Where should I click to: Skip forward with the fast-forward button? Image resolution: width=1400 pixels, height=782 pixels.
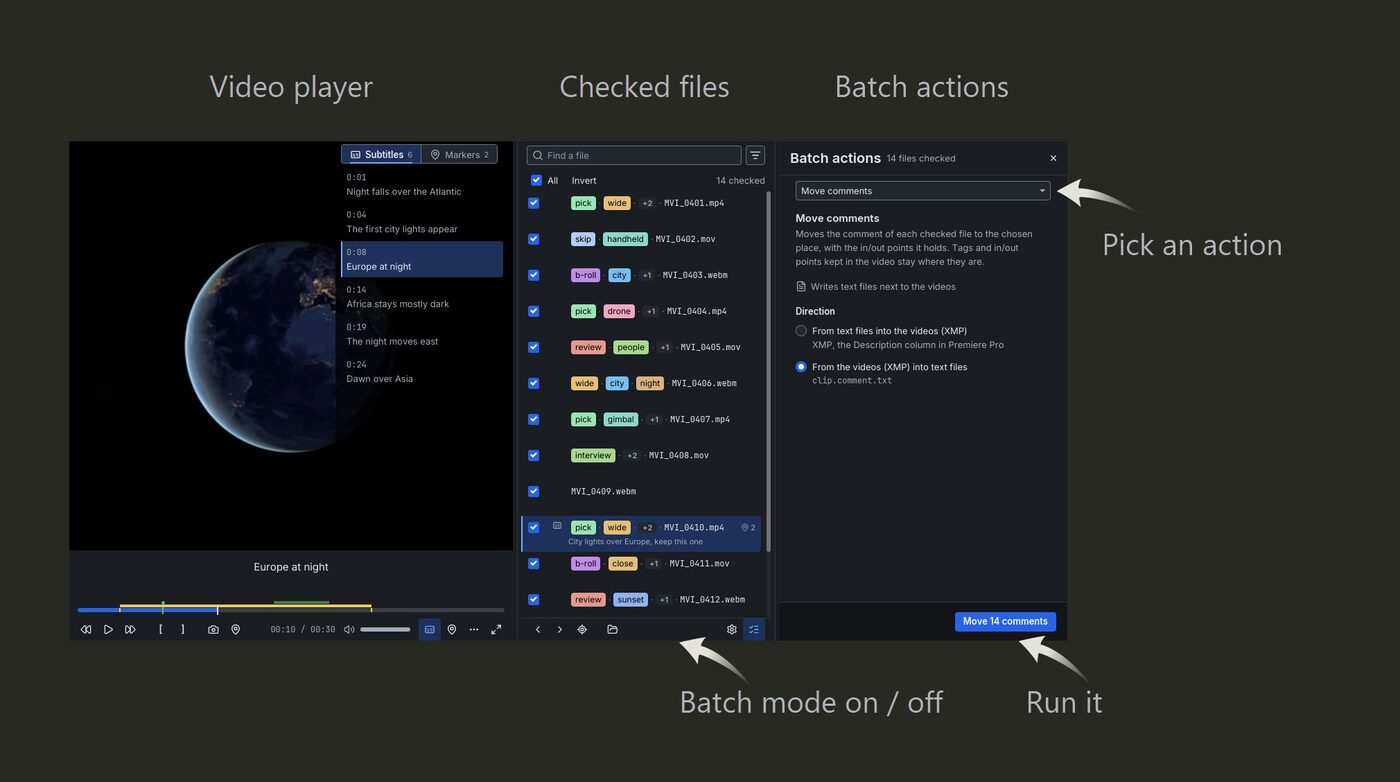pyautogui.click(x=130, y=629)
